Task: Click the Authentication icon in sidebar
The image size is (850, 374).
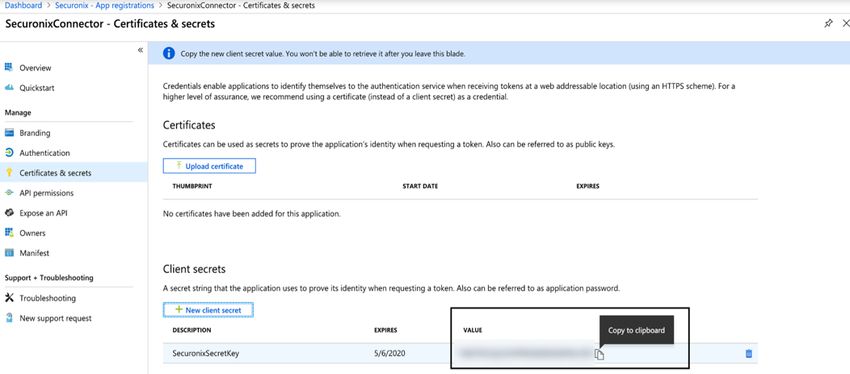Action: [9, 153]
